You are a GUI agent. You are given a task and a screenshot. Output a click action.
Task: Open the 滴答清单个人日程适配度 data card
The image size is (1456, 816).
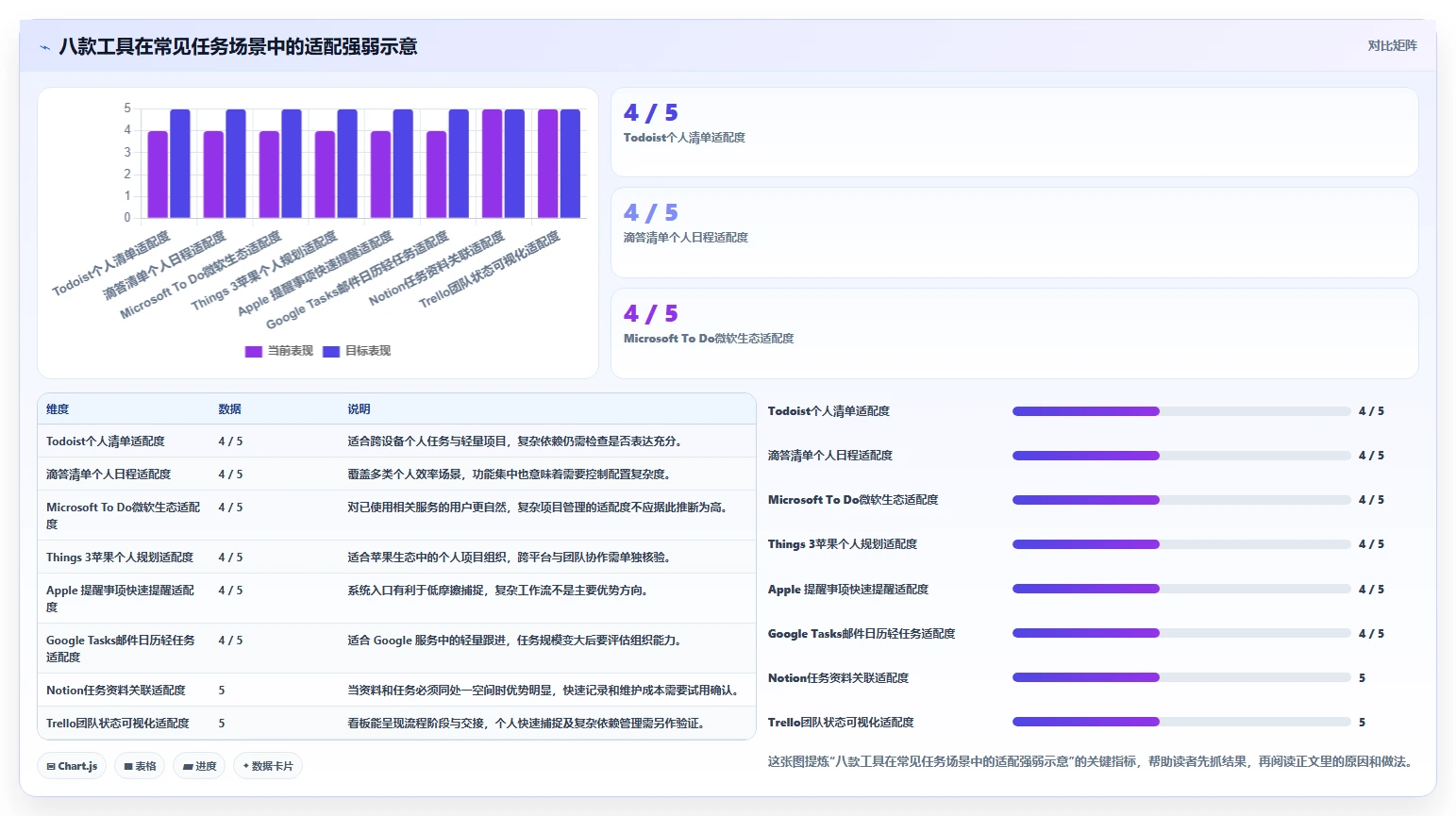point(1014,233)
